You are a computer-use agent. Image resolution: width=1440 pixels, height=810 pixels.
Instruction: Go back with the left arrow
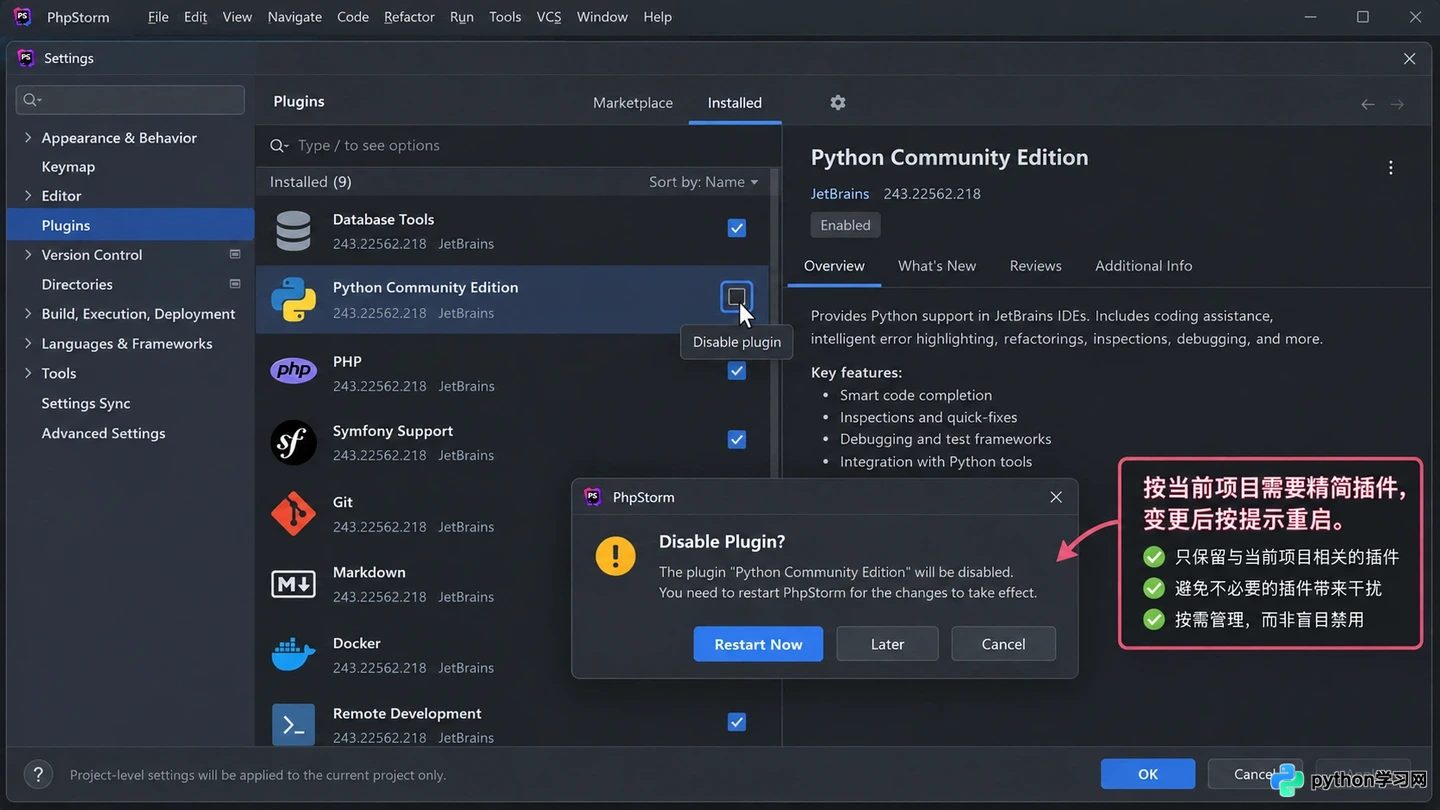[x=1367, y=104]
